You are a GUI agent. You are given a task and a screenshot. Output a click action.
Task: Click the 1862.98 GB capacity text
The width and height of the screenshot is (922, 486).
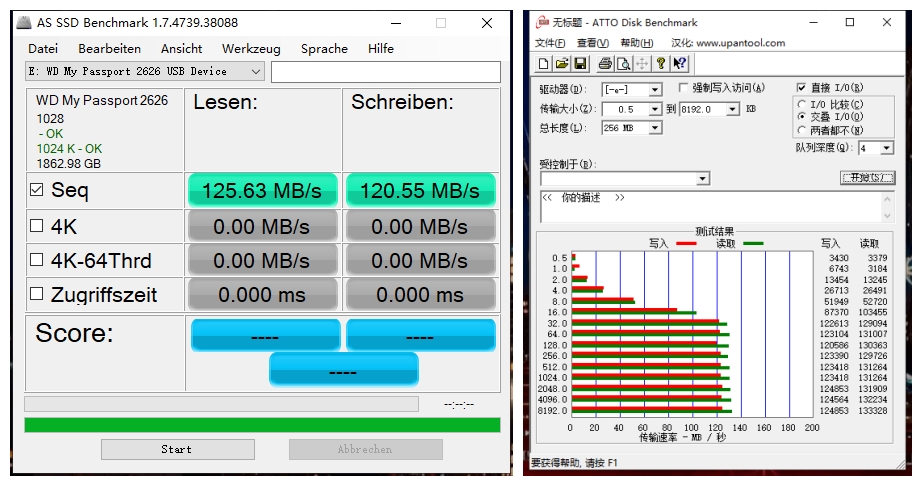69,164
